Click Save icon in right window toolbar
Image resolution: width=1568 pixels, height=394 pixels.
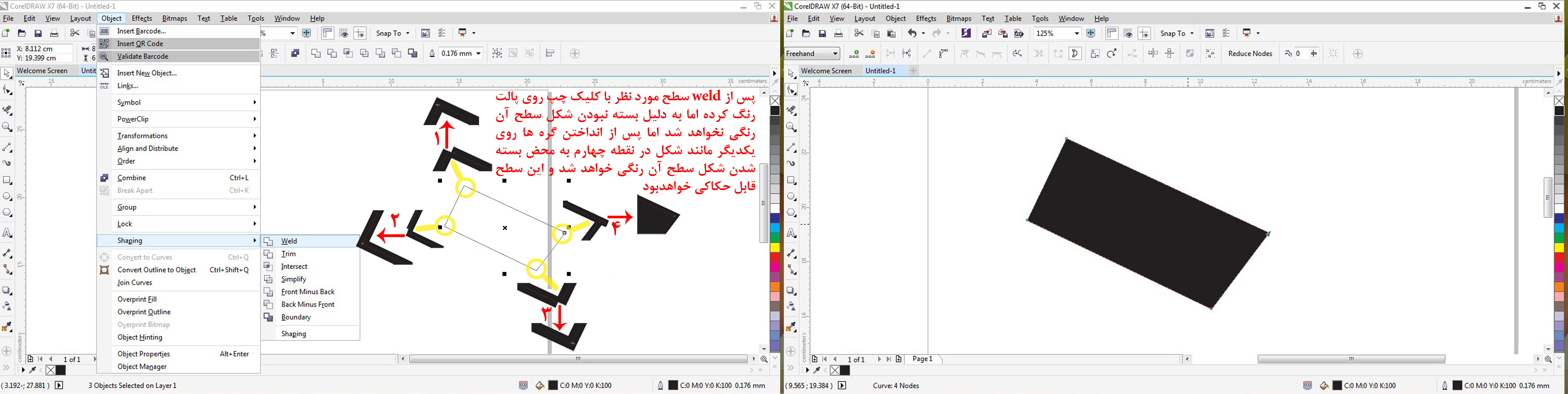pyautogui.click(x=822, y=33)
